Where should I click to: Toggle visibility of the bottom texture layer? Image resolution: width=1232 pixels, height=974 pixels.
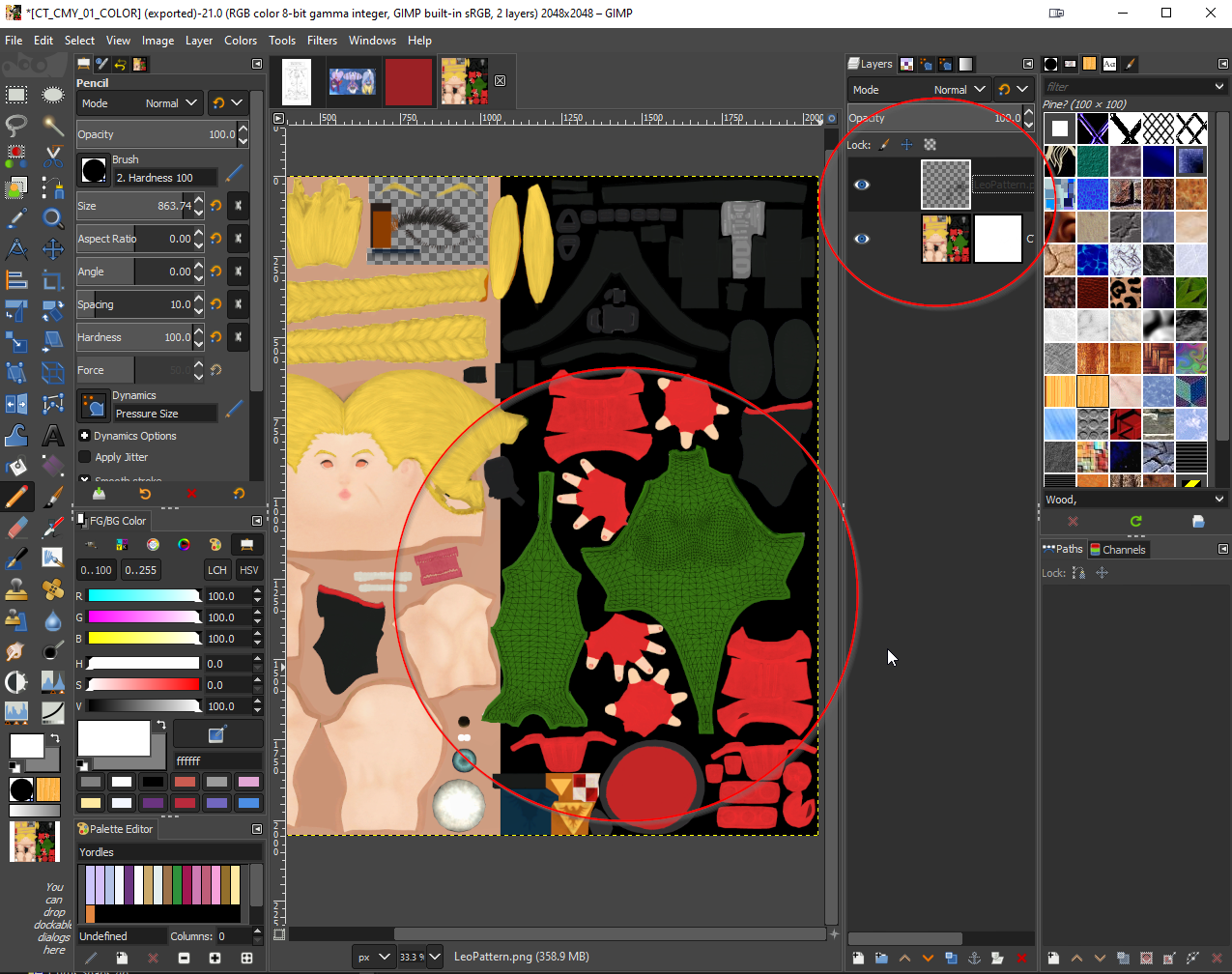point(862,239)
